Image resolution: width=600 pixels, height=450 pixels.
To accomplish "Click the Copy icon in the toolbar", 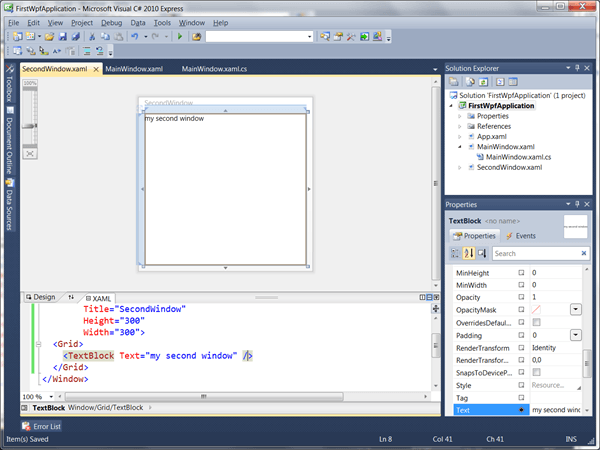I will point(105,37).
